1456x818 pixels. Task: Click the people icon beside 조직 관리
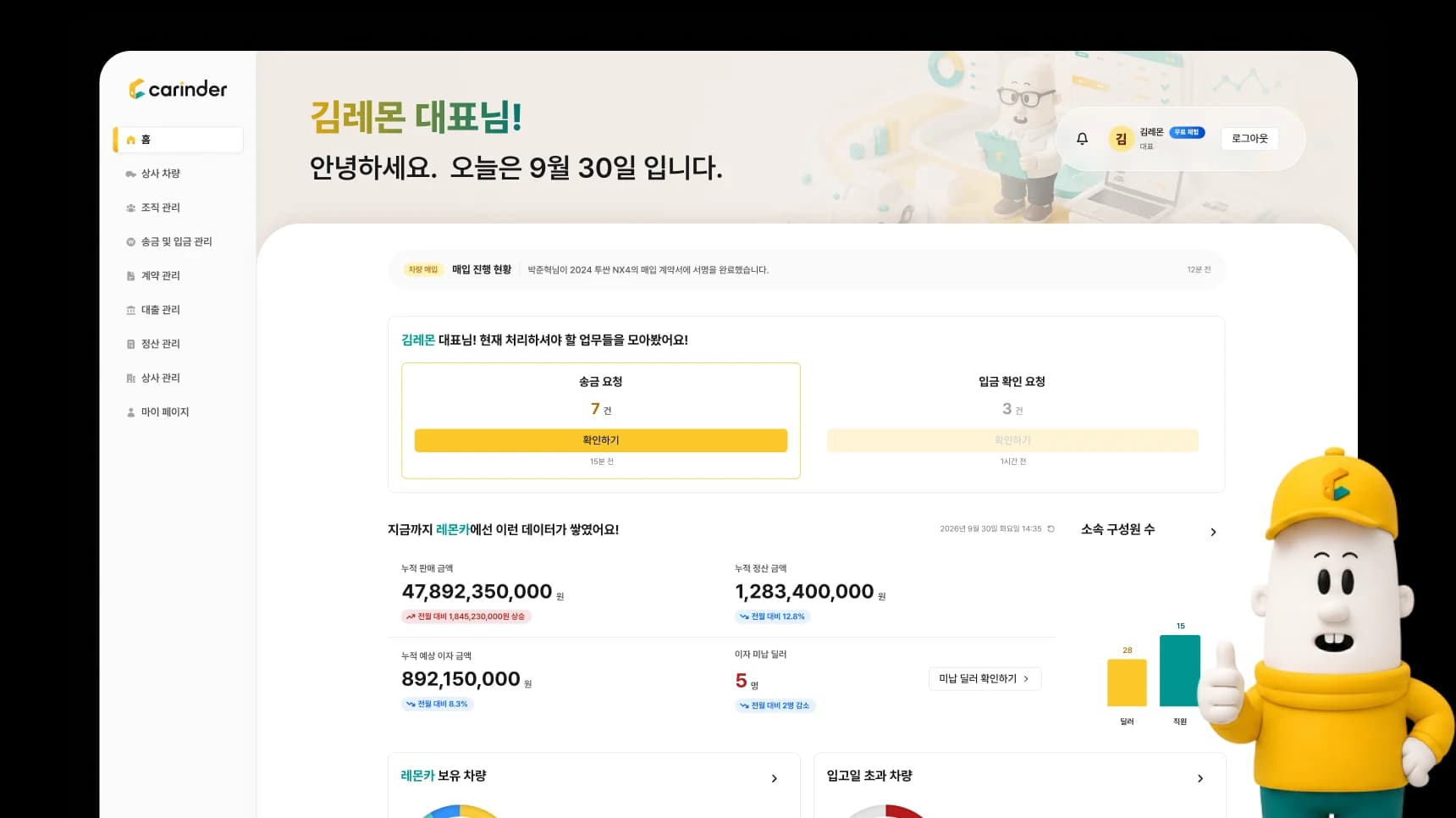click(x=130, y=207)
